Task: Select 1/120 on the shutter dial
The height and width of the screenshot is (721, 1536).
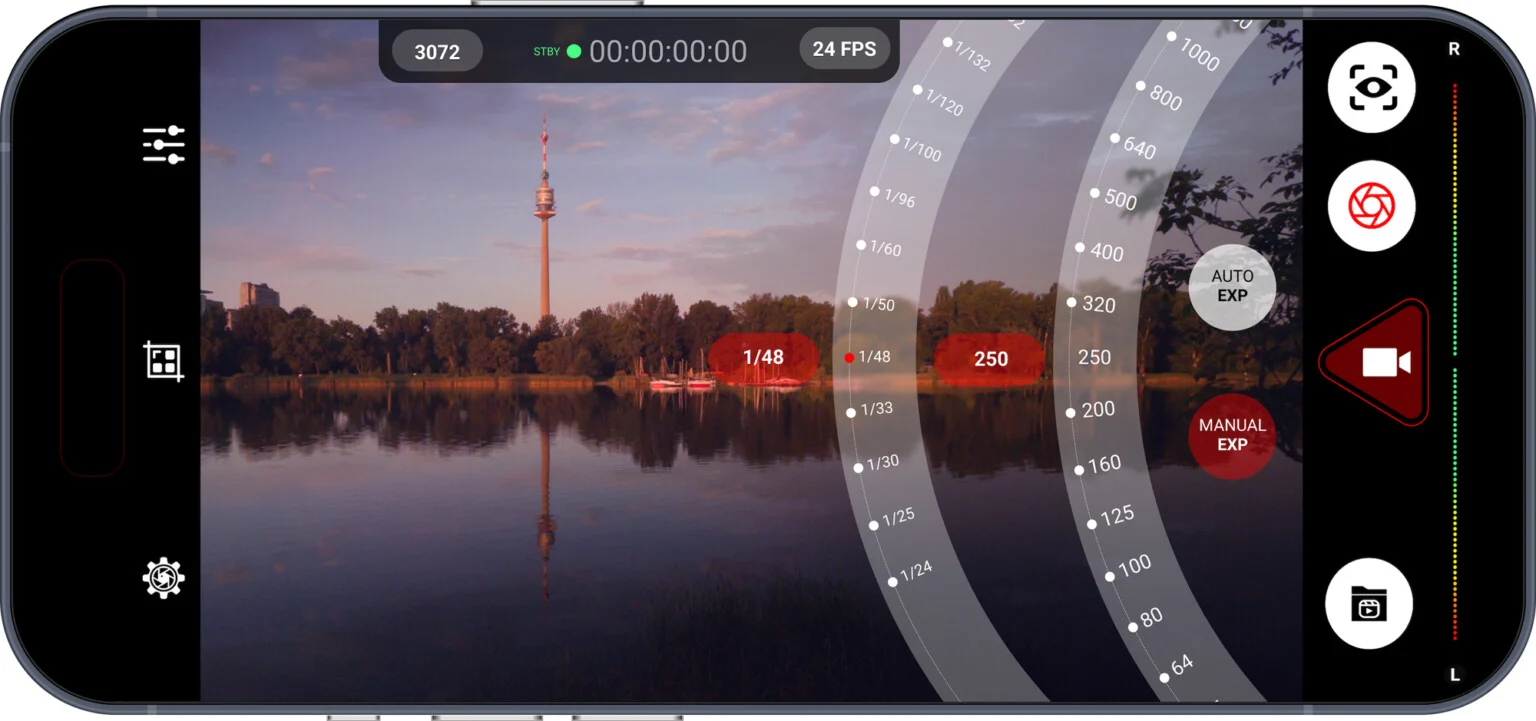Action: 937,99
